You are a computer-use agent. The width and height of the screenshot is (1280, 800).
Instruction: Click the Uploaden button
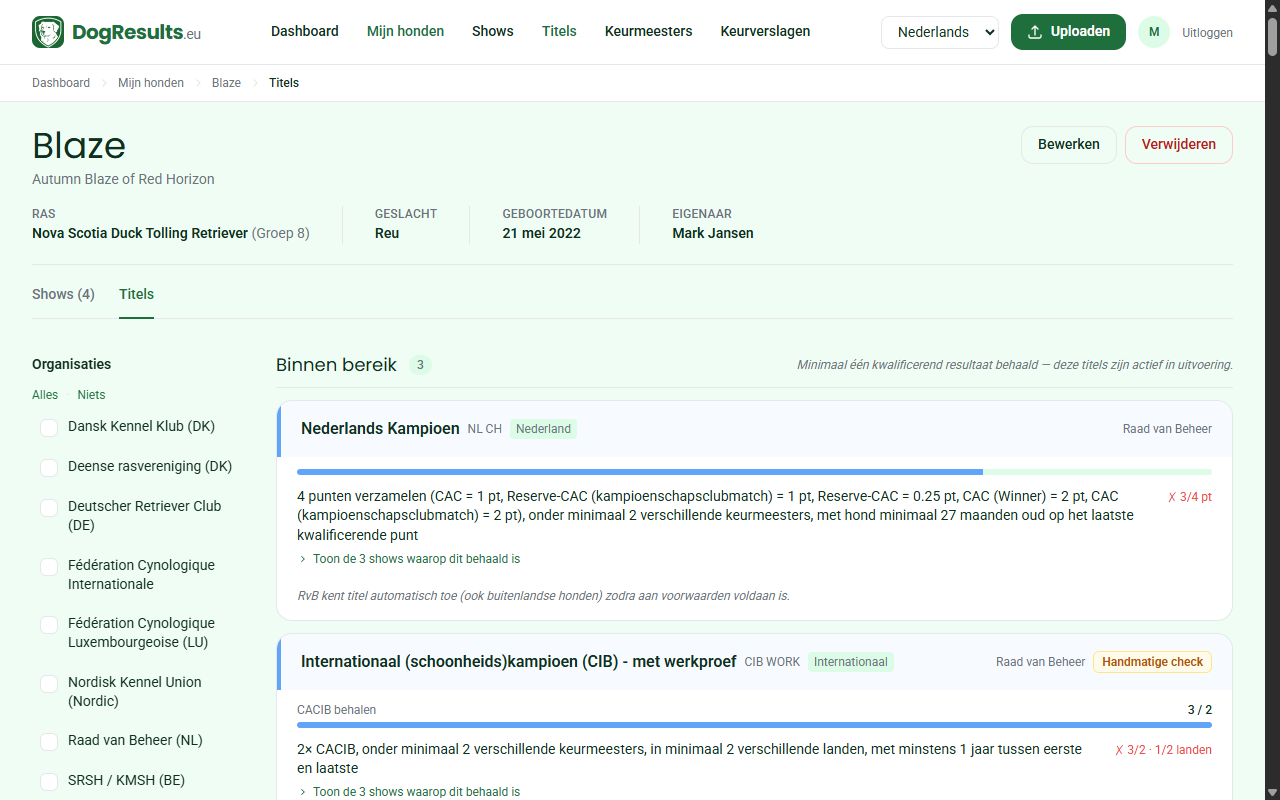(1068, 32)
